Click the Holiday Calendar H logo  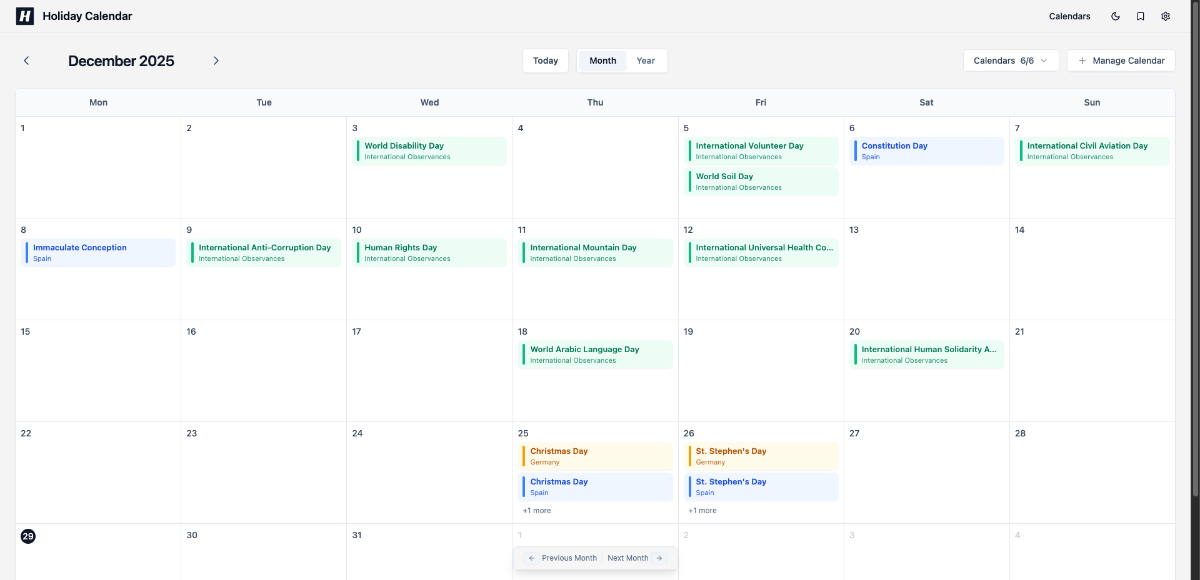click(x=25, y=16)
